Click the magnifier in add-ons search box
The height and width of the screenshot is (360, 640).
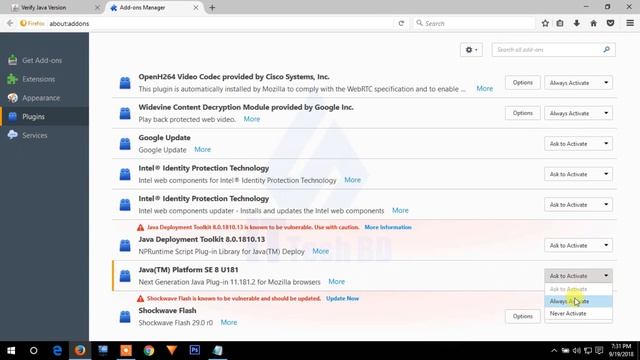point(607,50)
